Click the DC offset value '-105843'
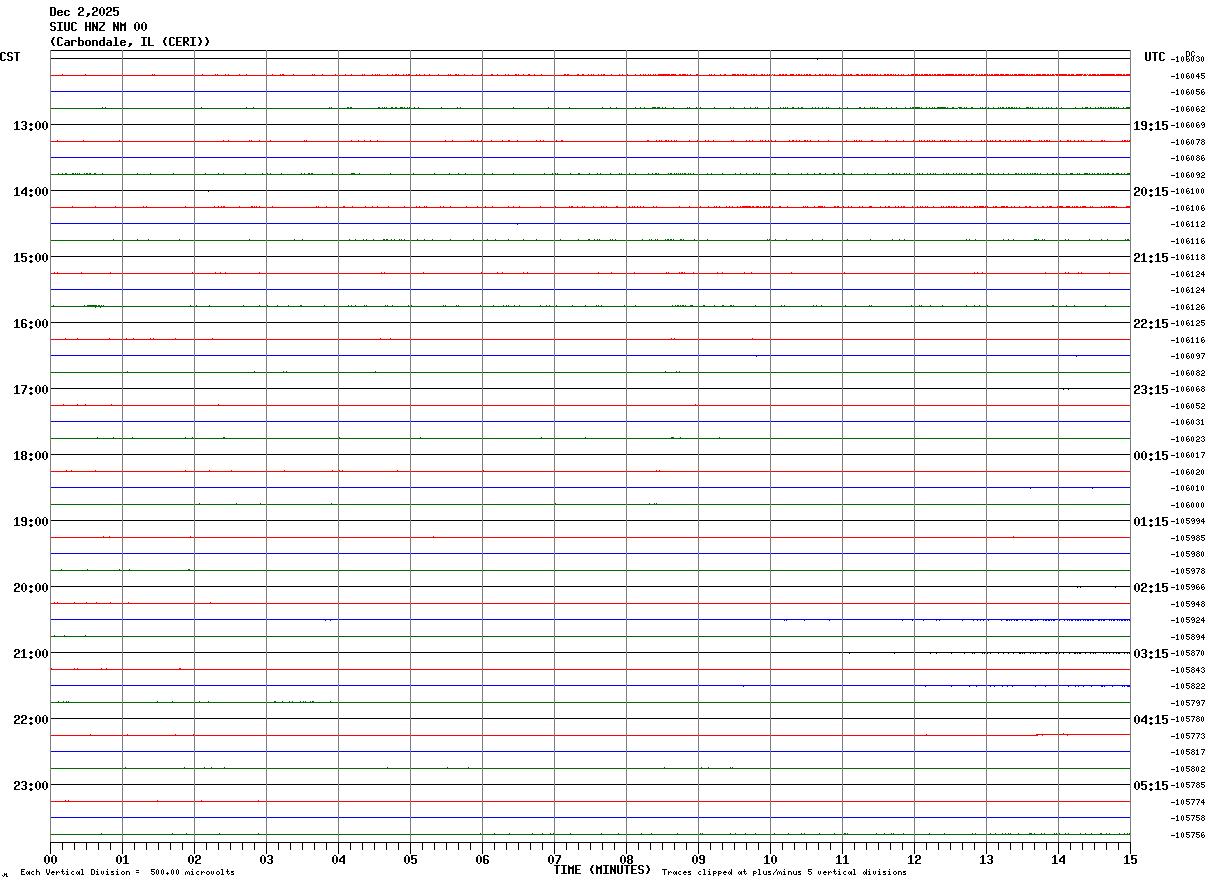The image size is (1210, 886). click(1187, 670)
